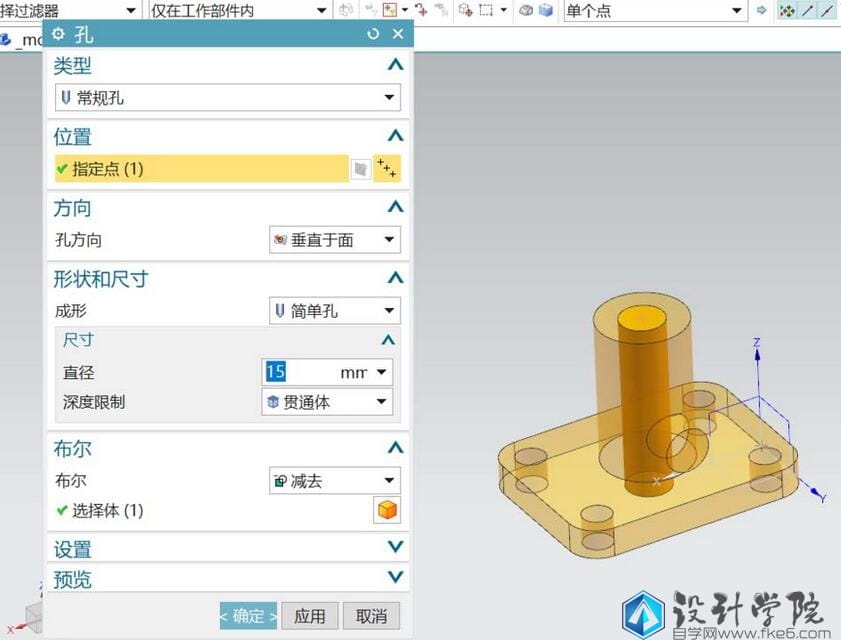Screen dimensions: 841x640
Task: Click the 取消 button
Action: [371, 616]
